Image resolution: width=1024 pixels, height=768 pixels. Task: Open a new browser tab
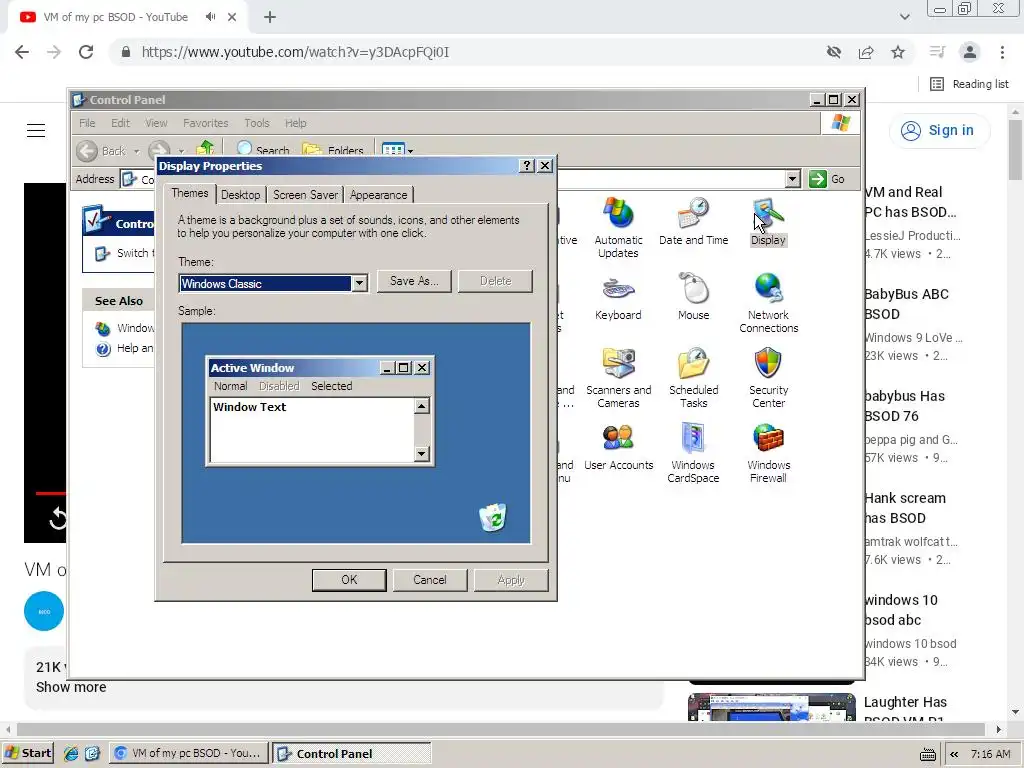(x=270, y=18)
